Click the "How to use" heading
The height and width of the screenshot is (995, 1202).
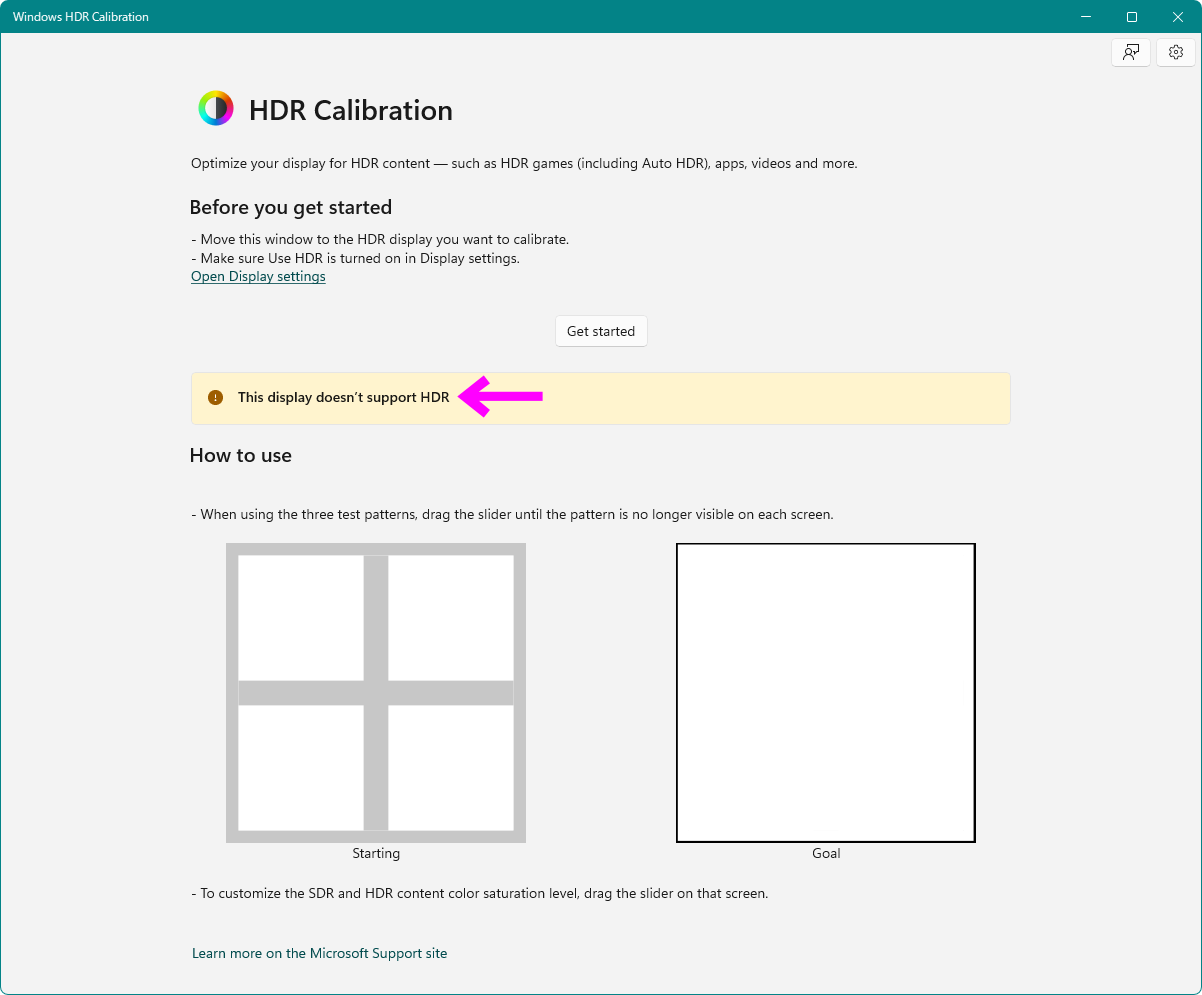tap(241, 456)
